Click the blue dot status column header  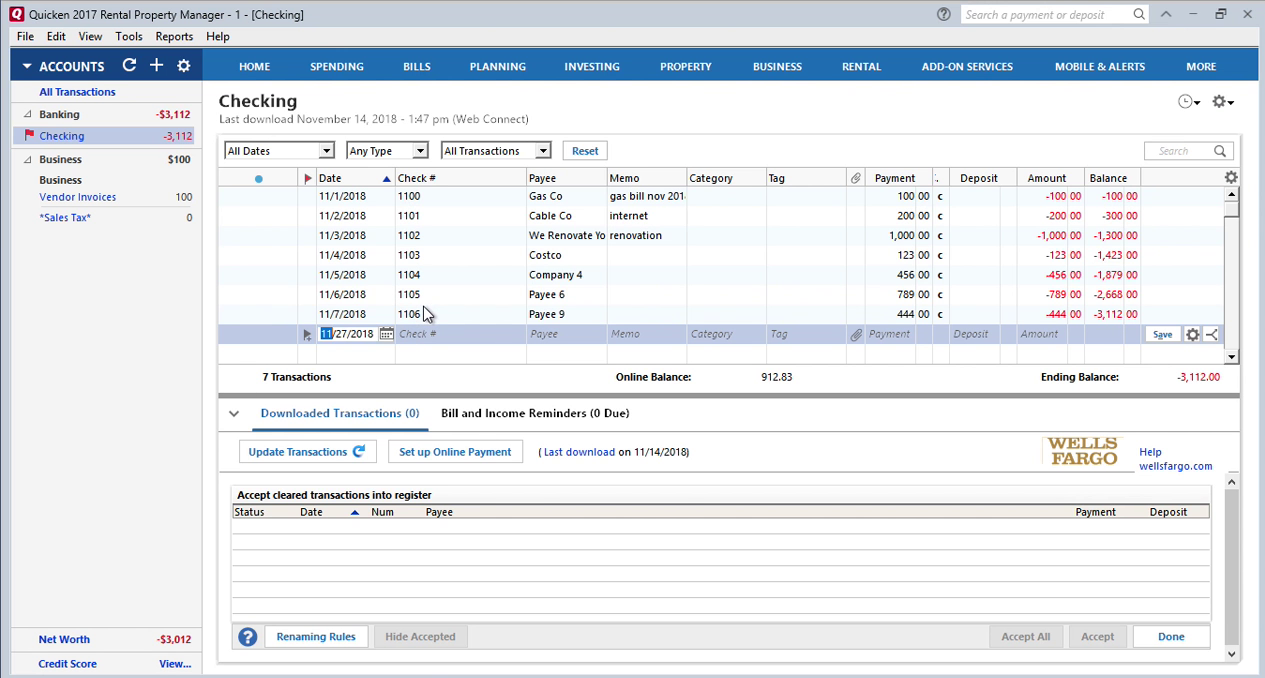pos(259,179)
